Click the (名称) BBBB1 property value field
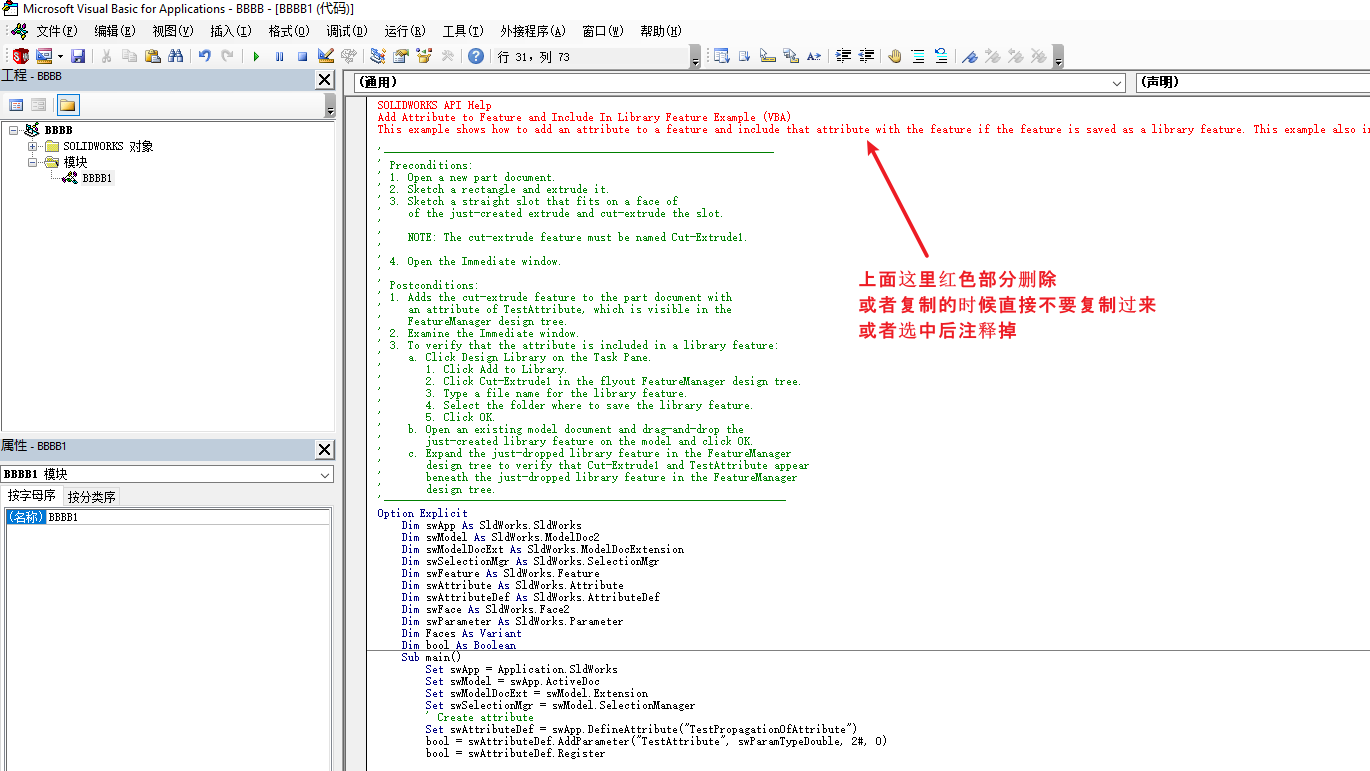The width and height of the screenshot is (1370, 771). [x=188, y=517]
